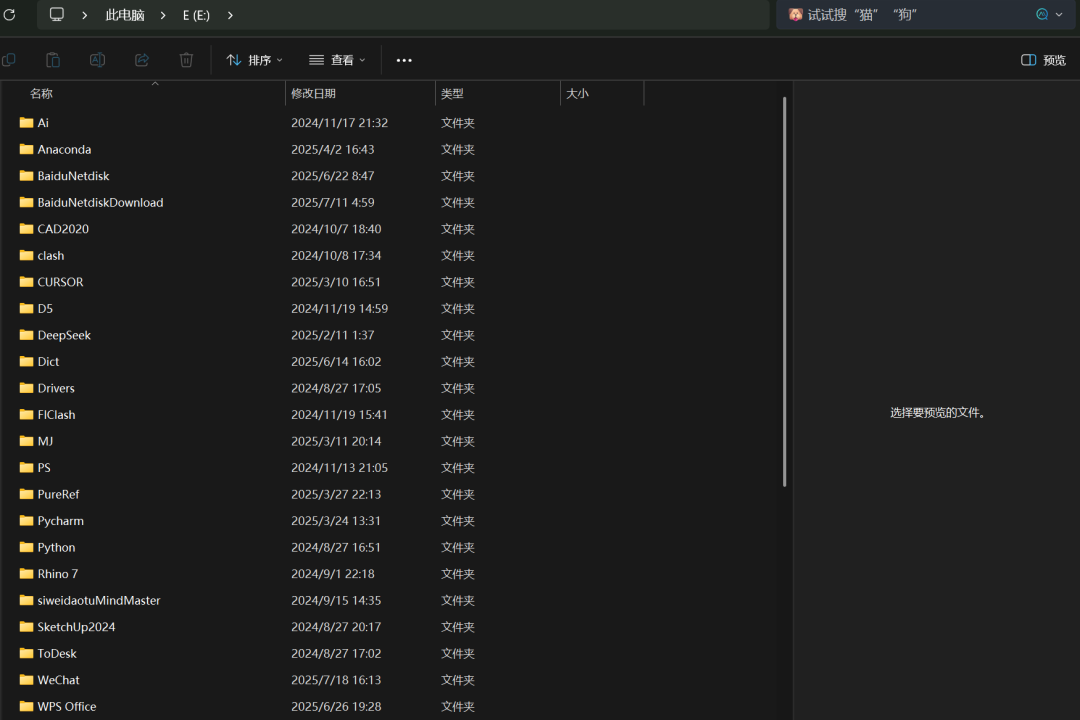Viewport: 1080px width, 720px height.
Task: Select the PureRef folder icon
Action: pos(26,494)
